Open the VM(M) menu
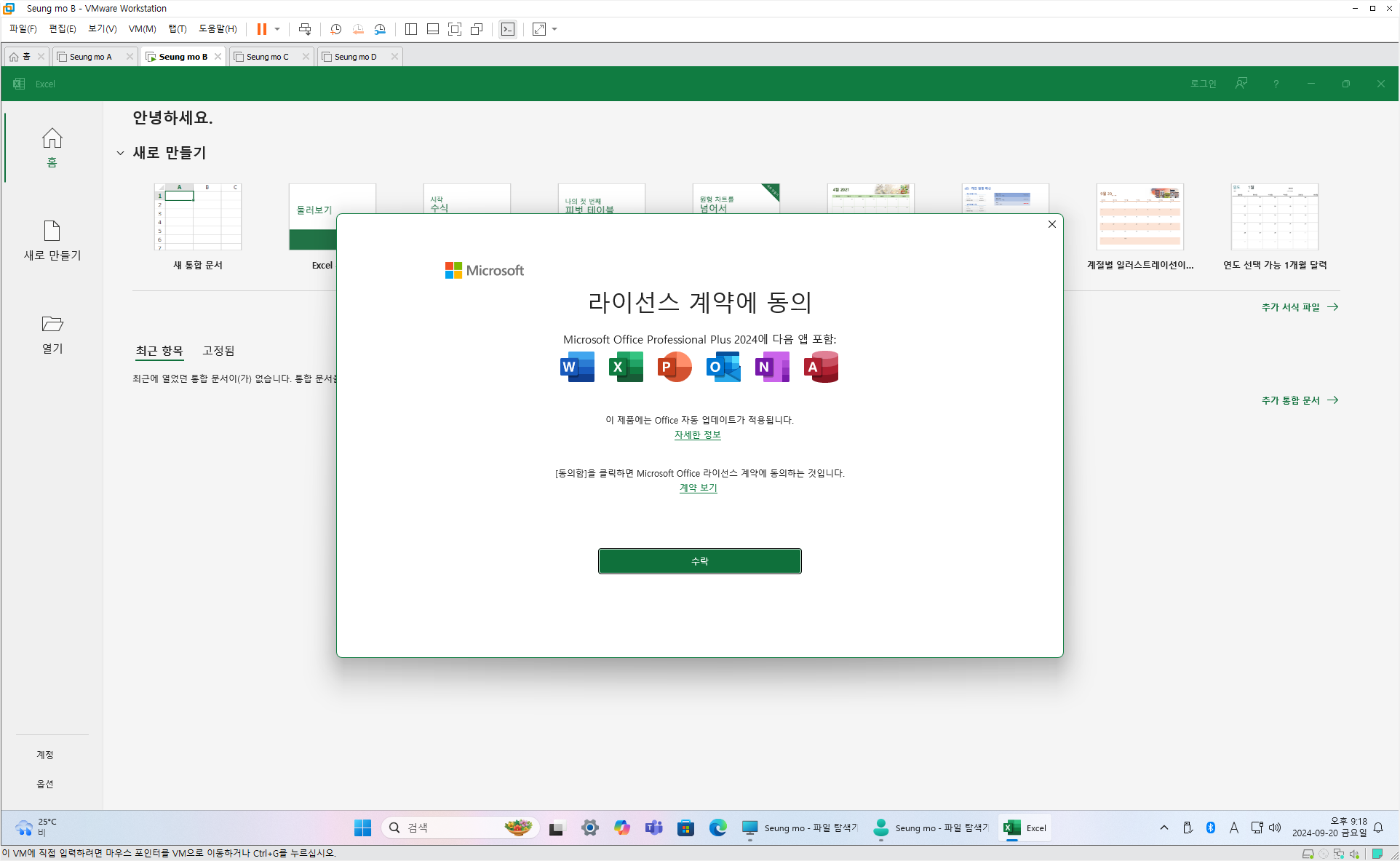The image size is (1400, 861). click(142, 29)
